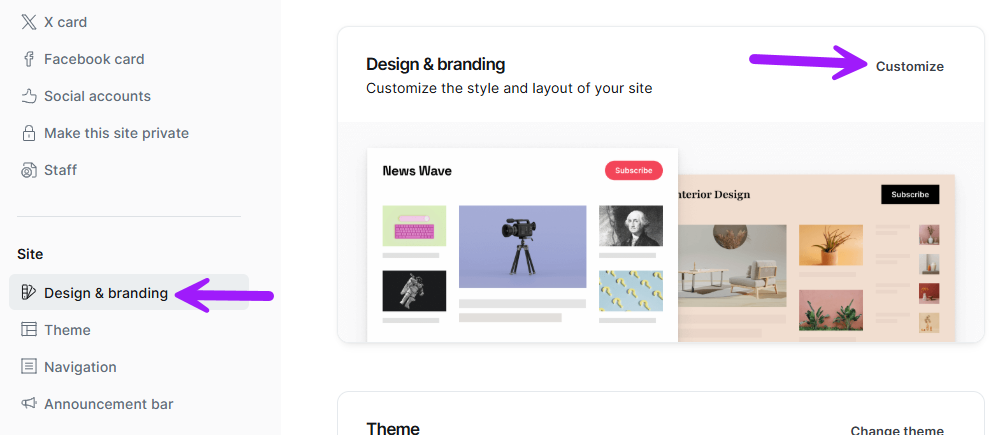
Task: Click the red Subscribe button in News Wave preview
Action: pos(633,171)
